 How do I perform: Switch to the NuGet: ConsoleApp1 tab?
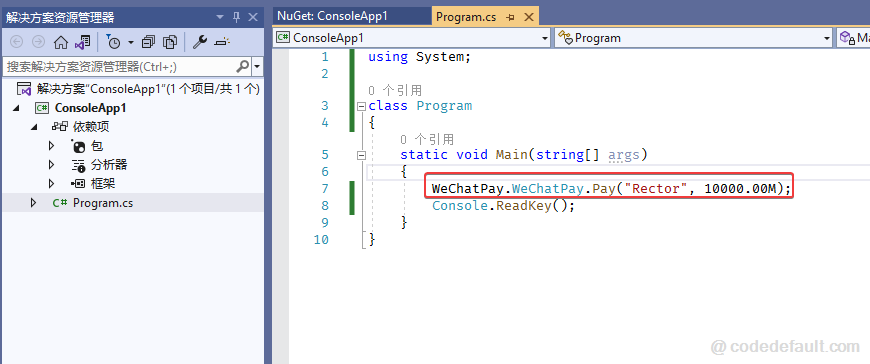pyautogui.click(x=332, y=16)
